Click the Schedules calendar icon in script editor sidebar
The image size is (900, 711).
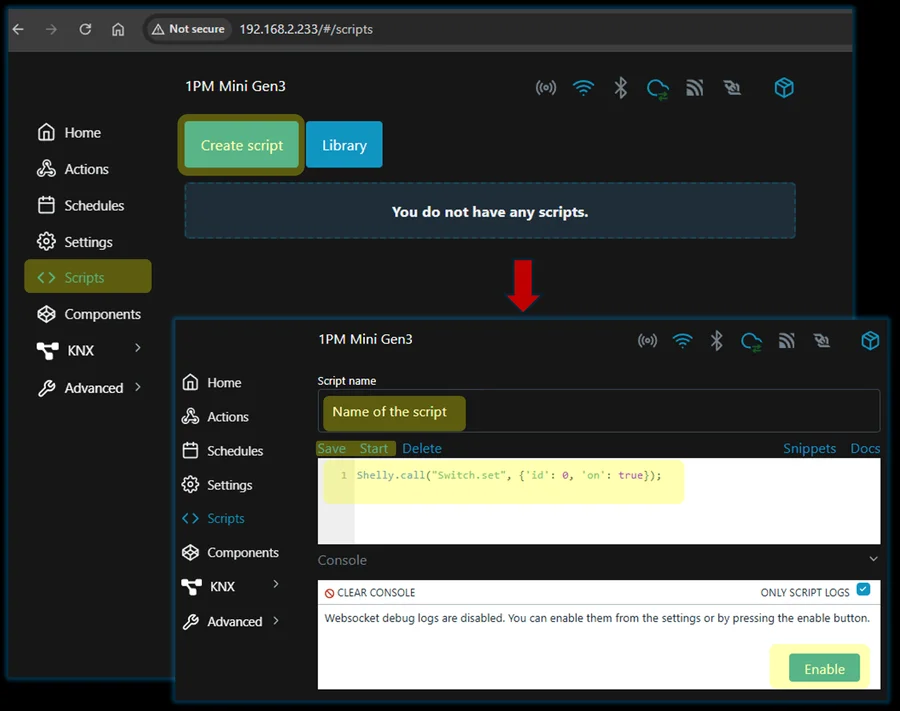tap(190, 450)
